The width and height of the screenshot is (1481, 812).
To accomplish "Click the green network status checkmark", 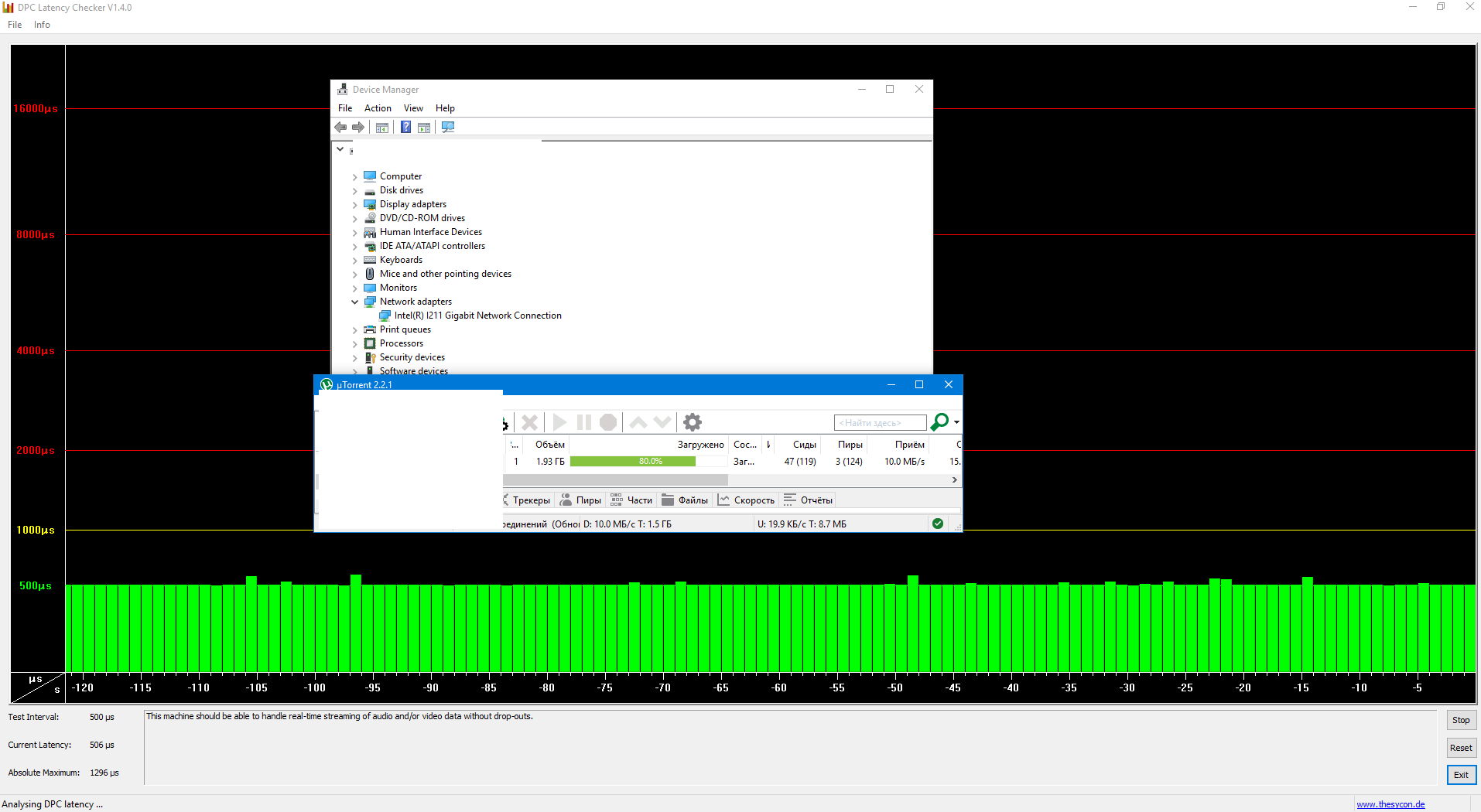I will pos(938,524).
